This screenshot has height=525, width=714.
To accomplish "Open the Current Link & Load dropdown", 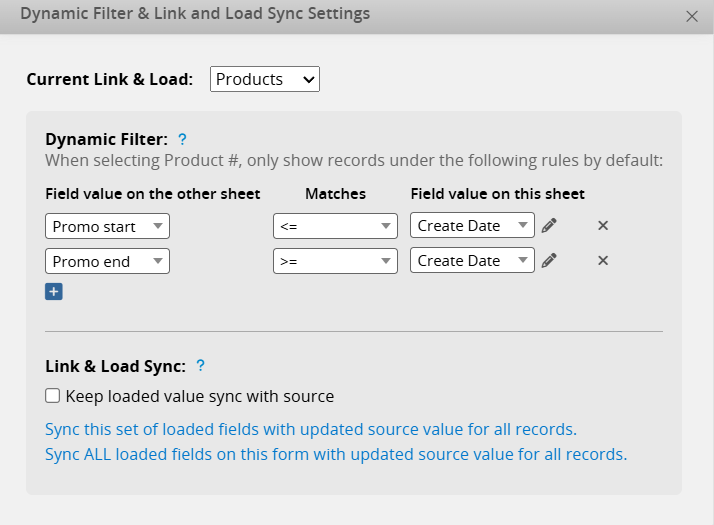I will [265, 79].
